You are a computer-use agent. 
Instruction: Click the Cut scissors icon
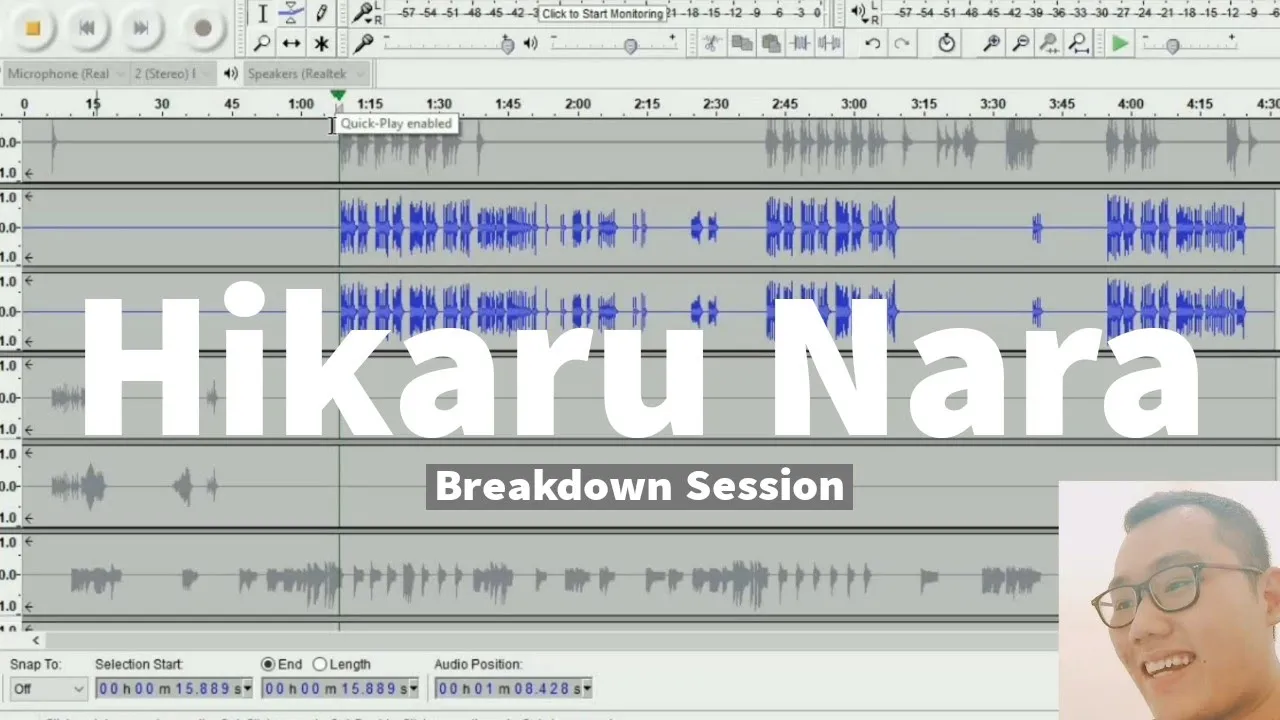[710, 43]
